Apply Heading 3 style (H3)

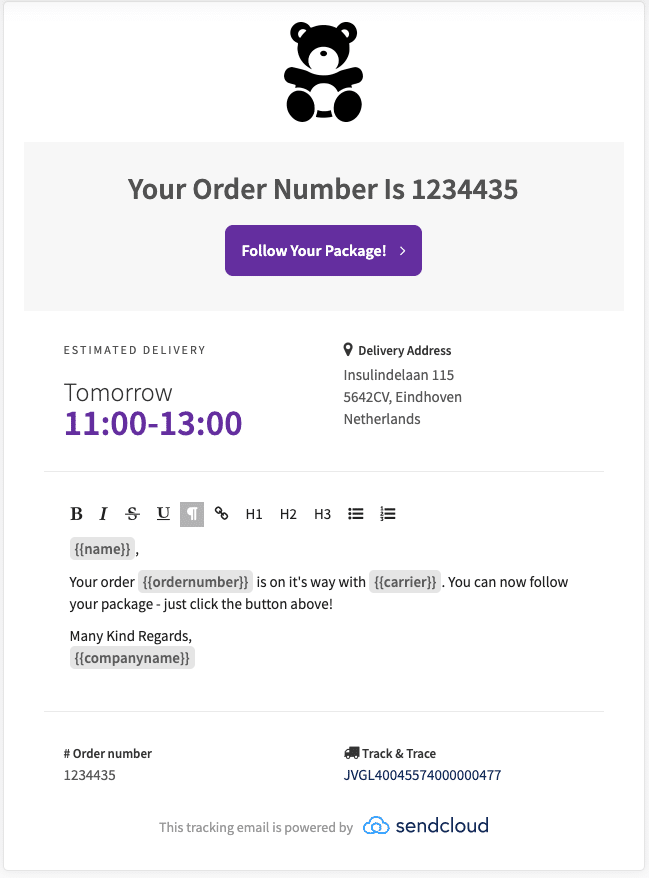tap(323, 514)
